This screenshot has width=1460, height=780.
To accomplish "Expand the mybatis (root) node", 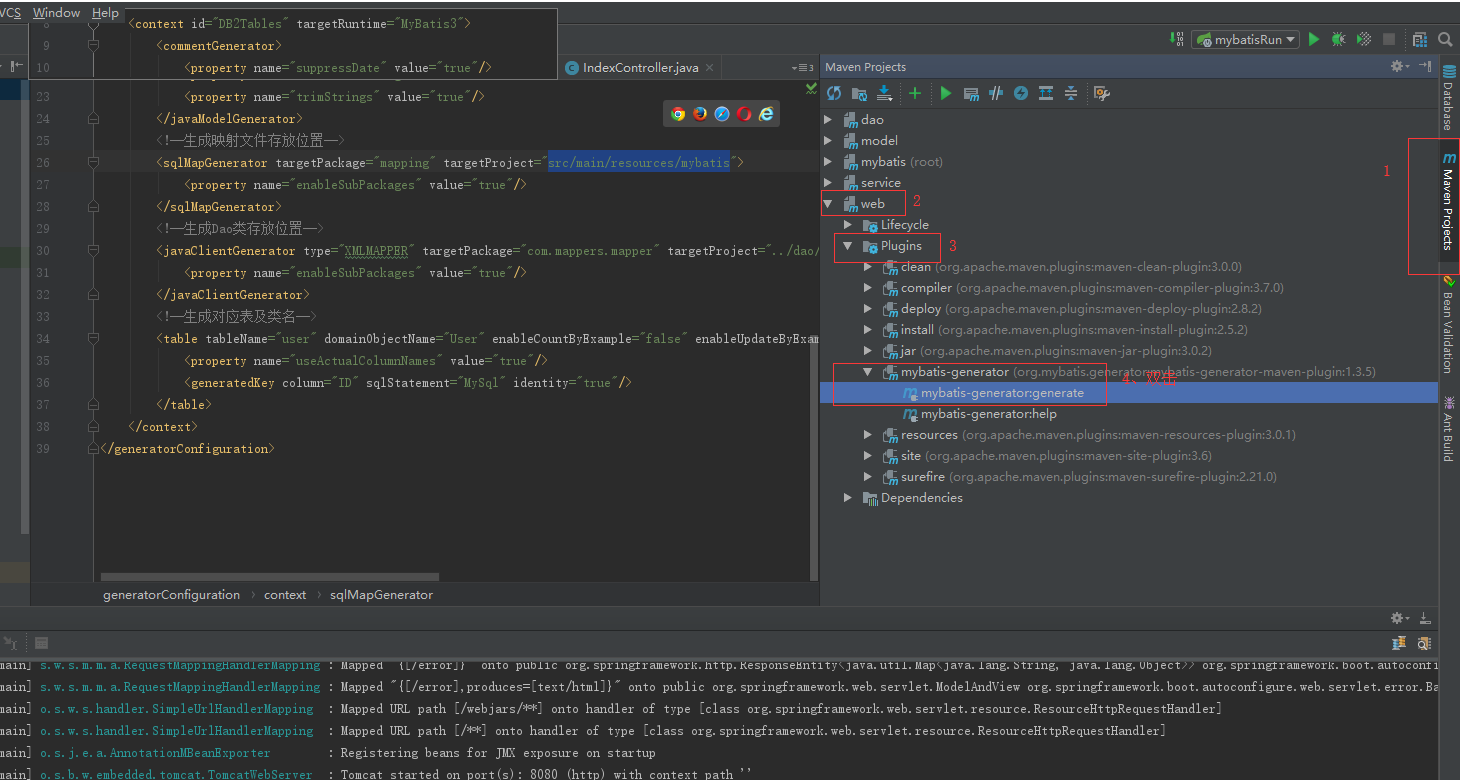I will click(x=827, y=161).
